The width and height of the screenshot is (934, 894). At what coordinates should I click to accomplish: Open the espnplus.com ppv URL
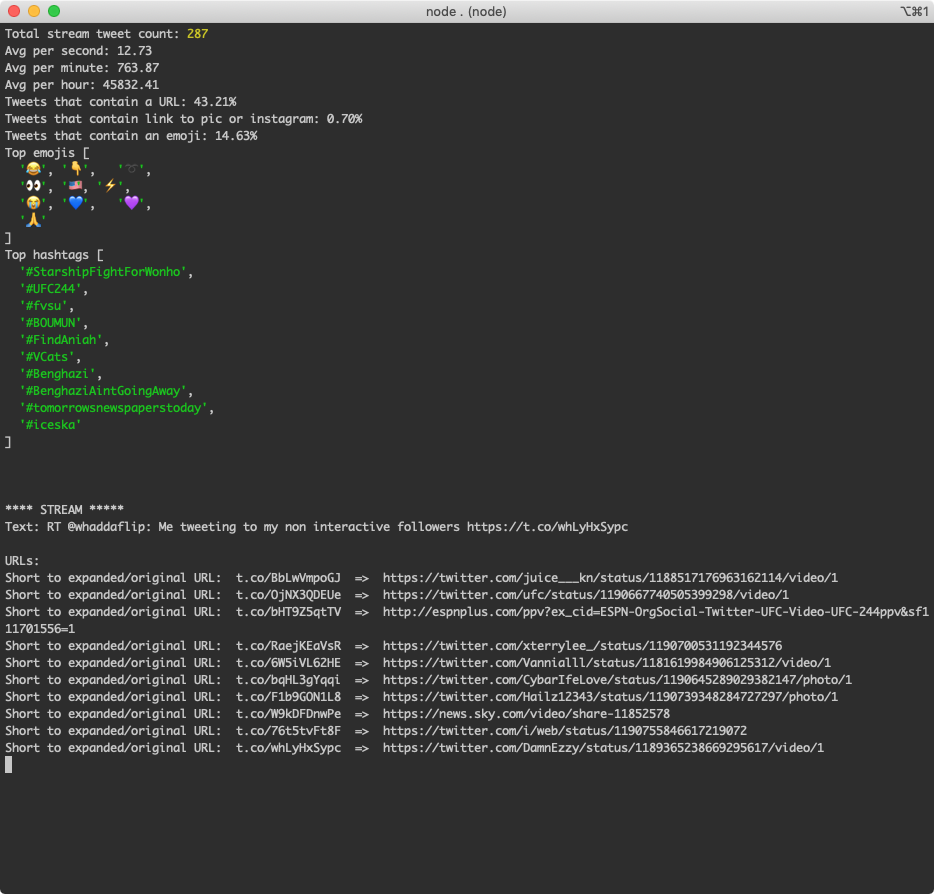point(655,612)
